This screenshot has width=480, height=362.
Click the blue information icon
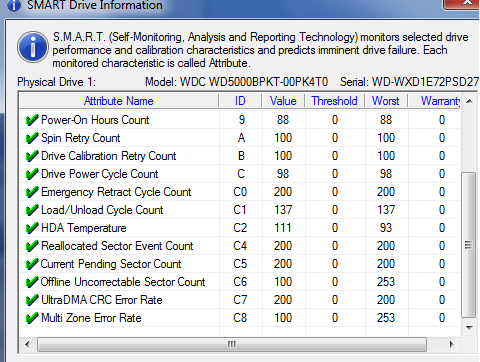click(x=33, y=47)
